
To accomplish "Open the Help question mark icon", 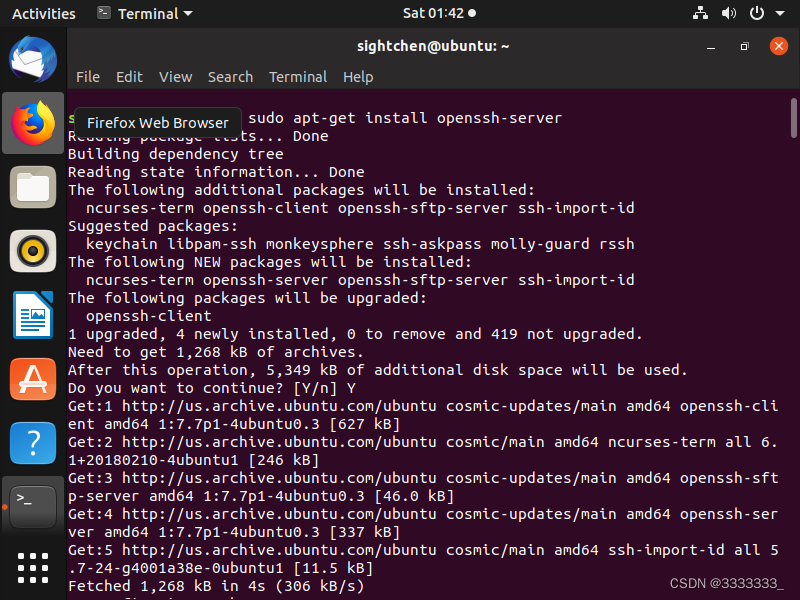I will click(33, 443).
